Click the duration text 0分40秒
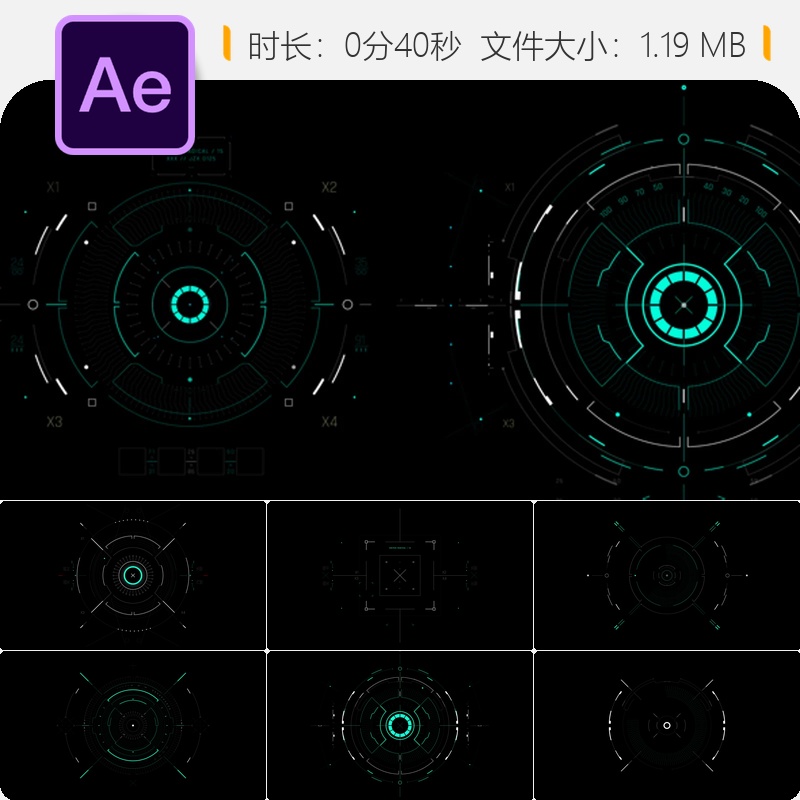 [403, 45]
